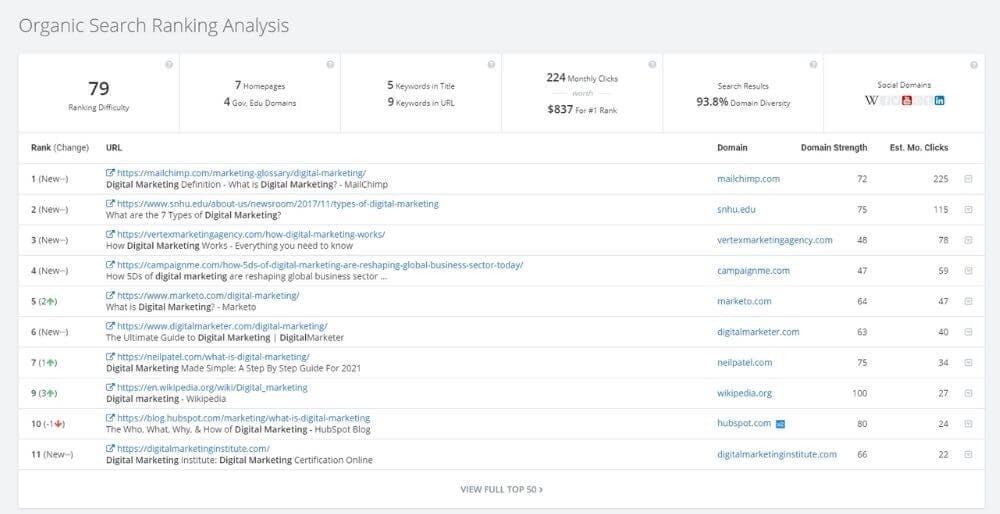Click the LinkedIn icon under Social Domains

939,100
